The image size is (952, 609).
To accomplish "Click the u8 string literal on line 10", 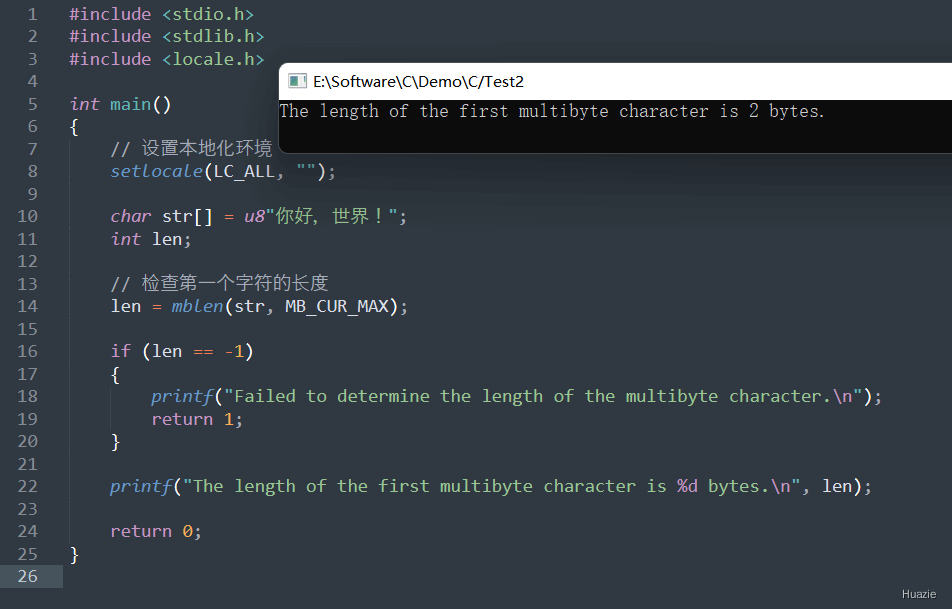I will click(330, 216).
